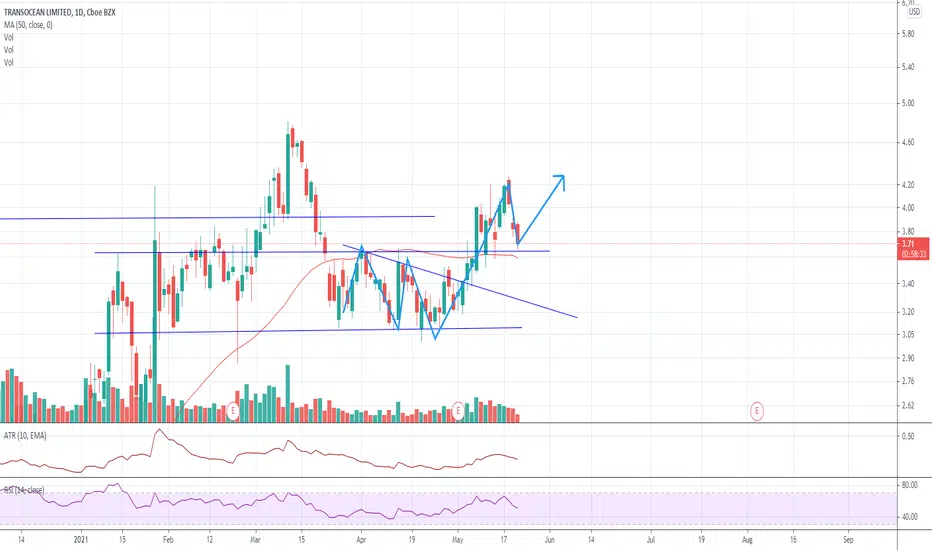Click the 3.05 price axis label
The height and width of the screenshot is (550, 932).
coord(908,335)
